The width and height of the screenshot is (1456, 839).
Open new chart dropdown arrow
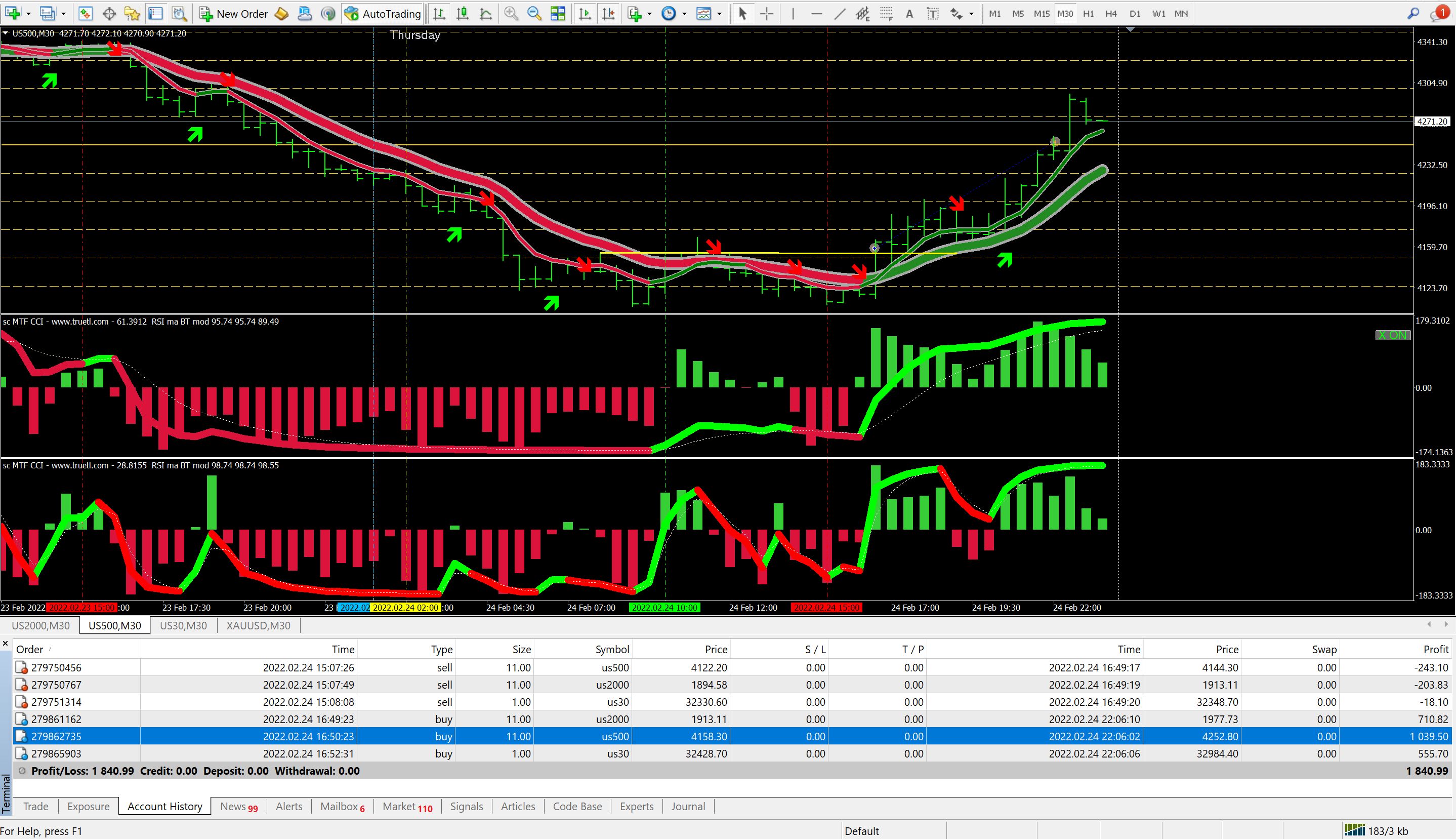pyautogui.click(x=28, y=13)
